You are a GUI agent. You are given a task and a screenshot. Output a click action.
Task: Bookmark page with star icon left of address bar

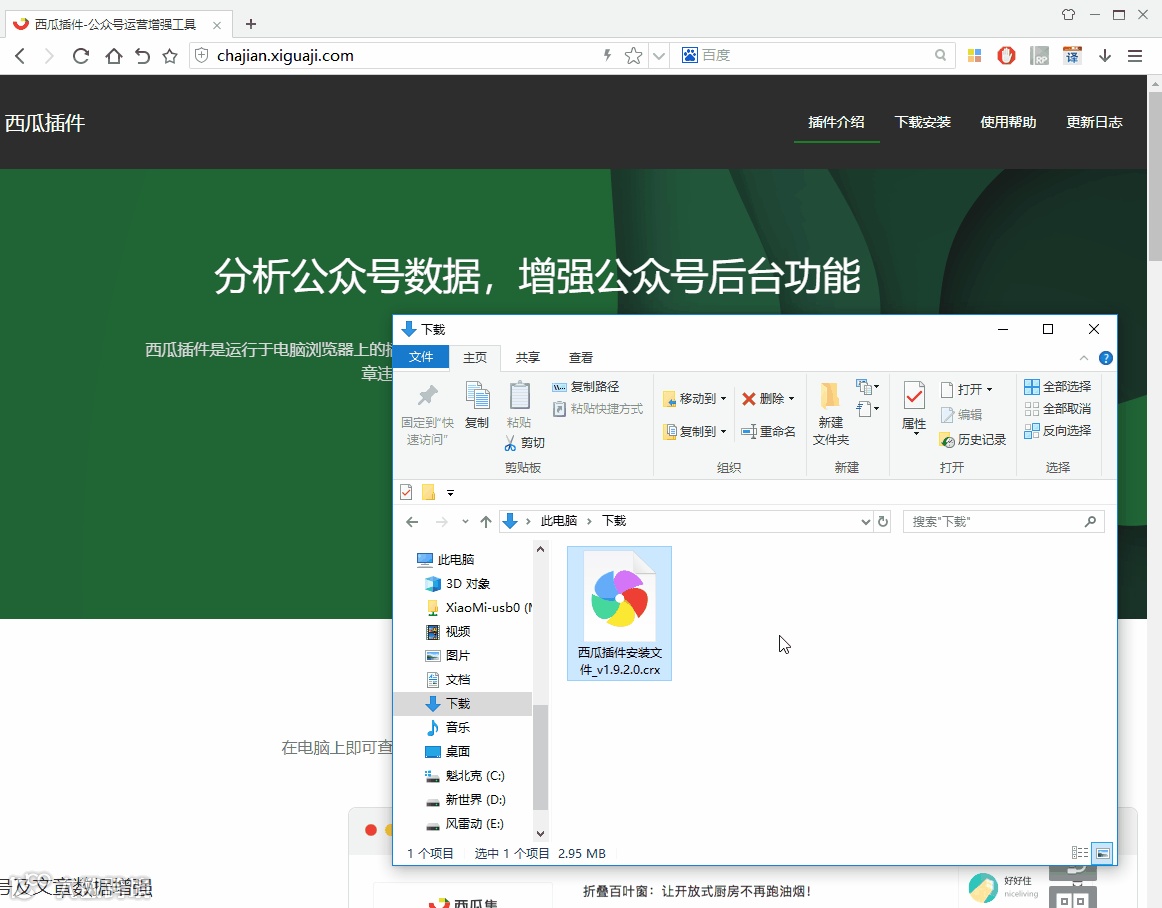click(170, 56)
